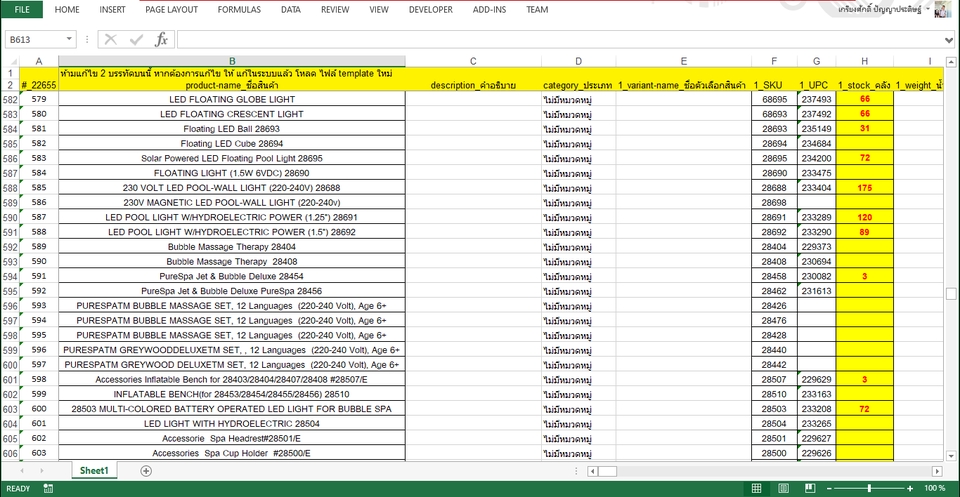Open zoom dialog via 100 % label

tap(934, 488)
